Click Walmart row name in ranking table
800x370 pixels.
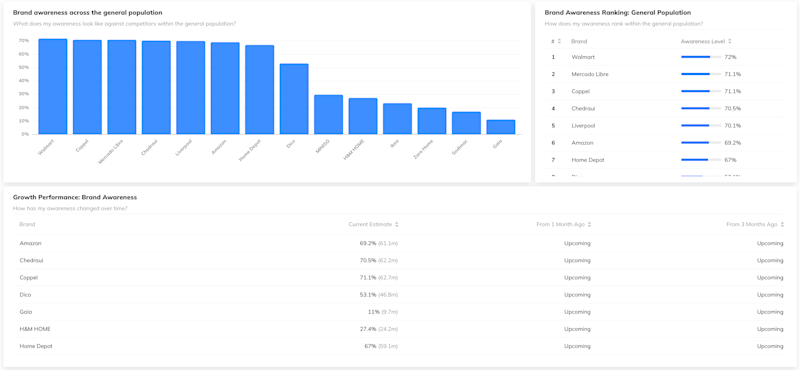pyautogui.click(x=583, y=57)
